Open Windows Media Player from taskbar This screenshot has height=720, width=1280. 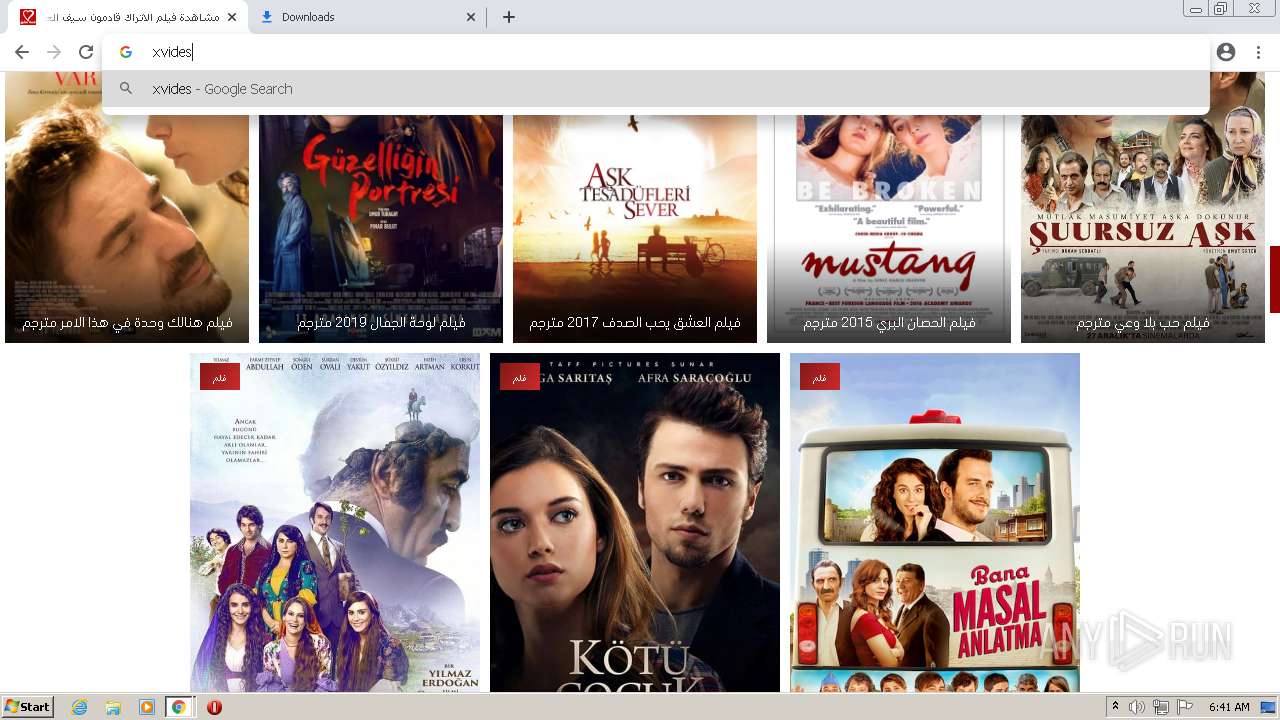[x=146, y=707]
